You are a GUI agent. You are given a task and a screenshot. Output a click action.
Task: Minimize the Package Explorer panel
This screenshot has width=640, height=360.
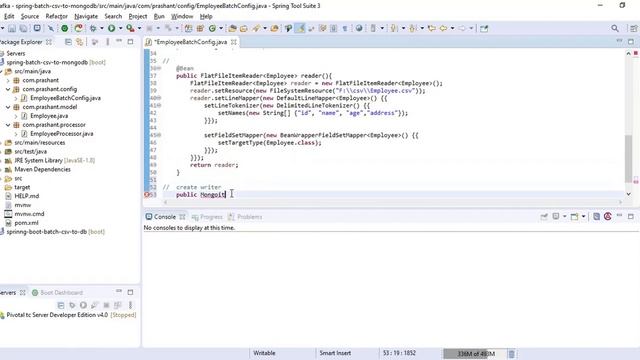coord(119,41)
